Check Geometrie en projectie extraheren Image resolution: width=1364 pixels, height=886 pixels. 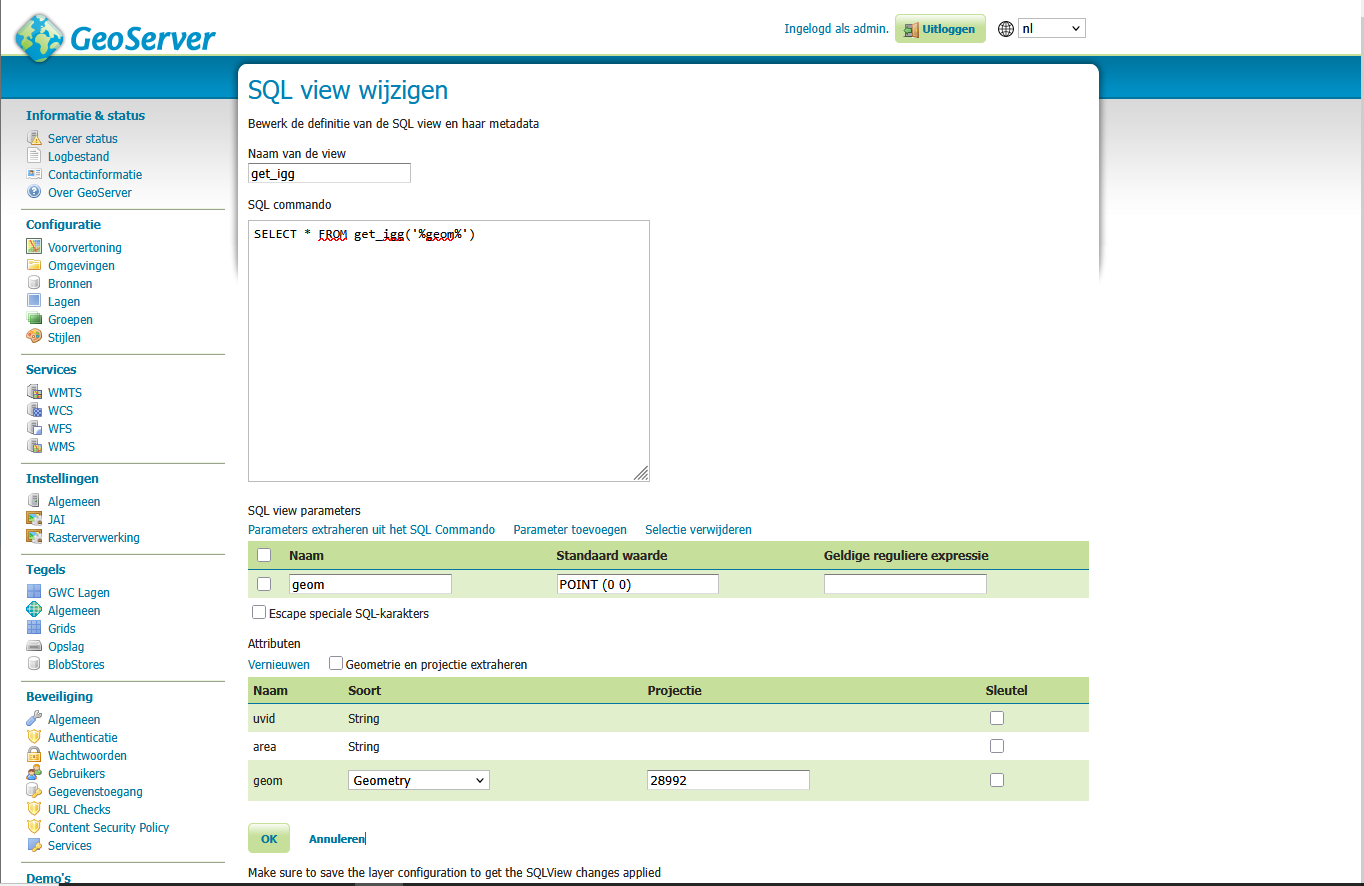tap(336, 663)
